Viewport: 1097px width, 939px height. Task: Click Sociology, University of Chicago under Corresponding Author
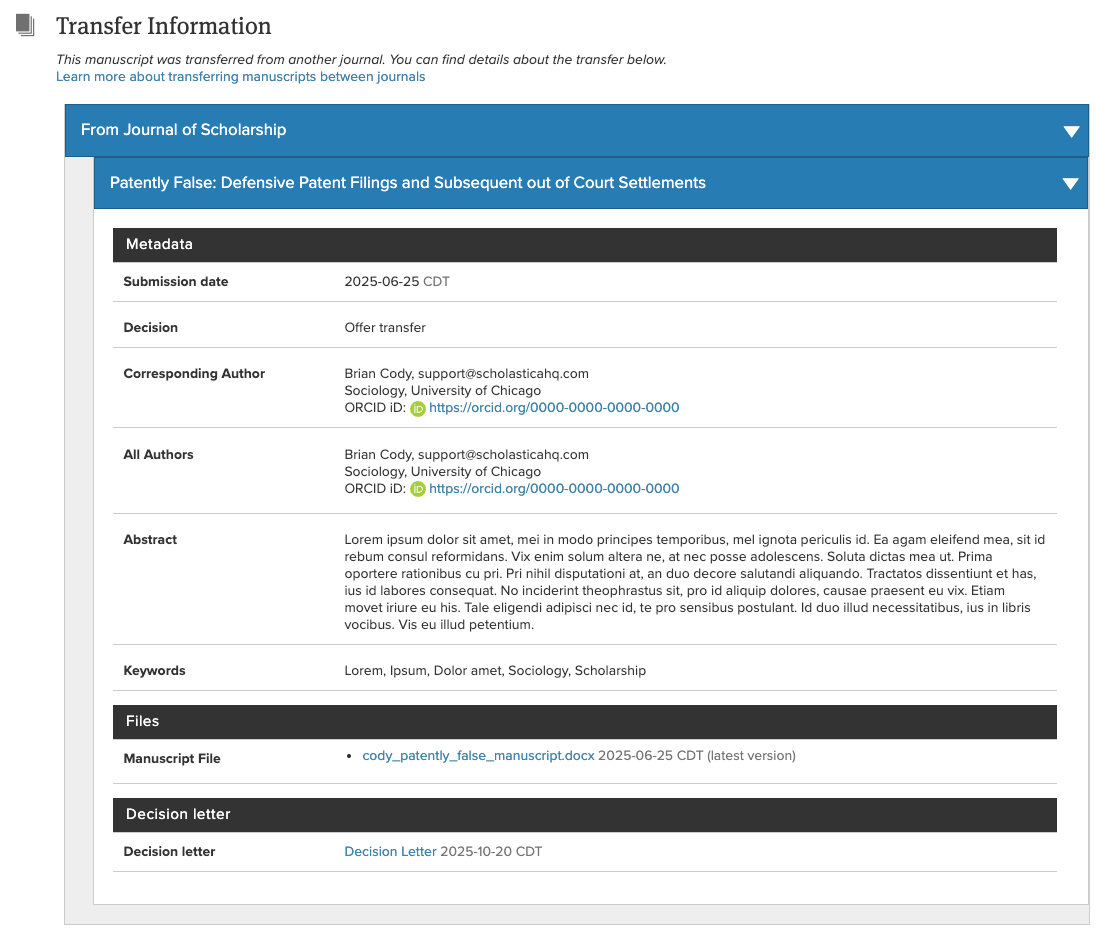(x=442, y=390)
